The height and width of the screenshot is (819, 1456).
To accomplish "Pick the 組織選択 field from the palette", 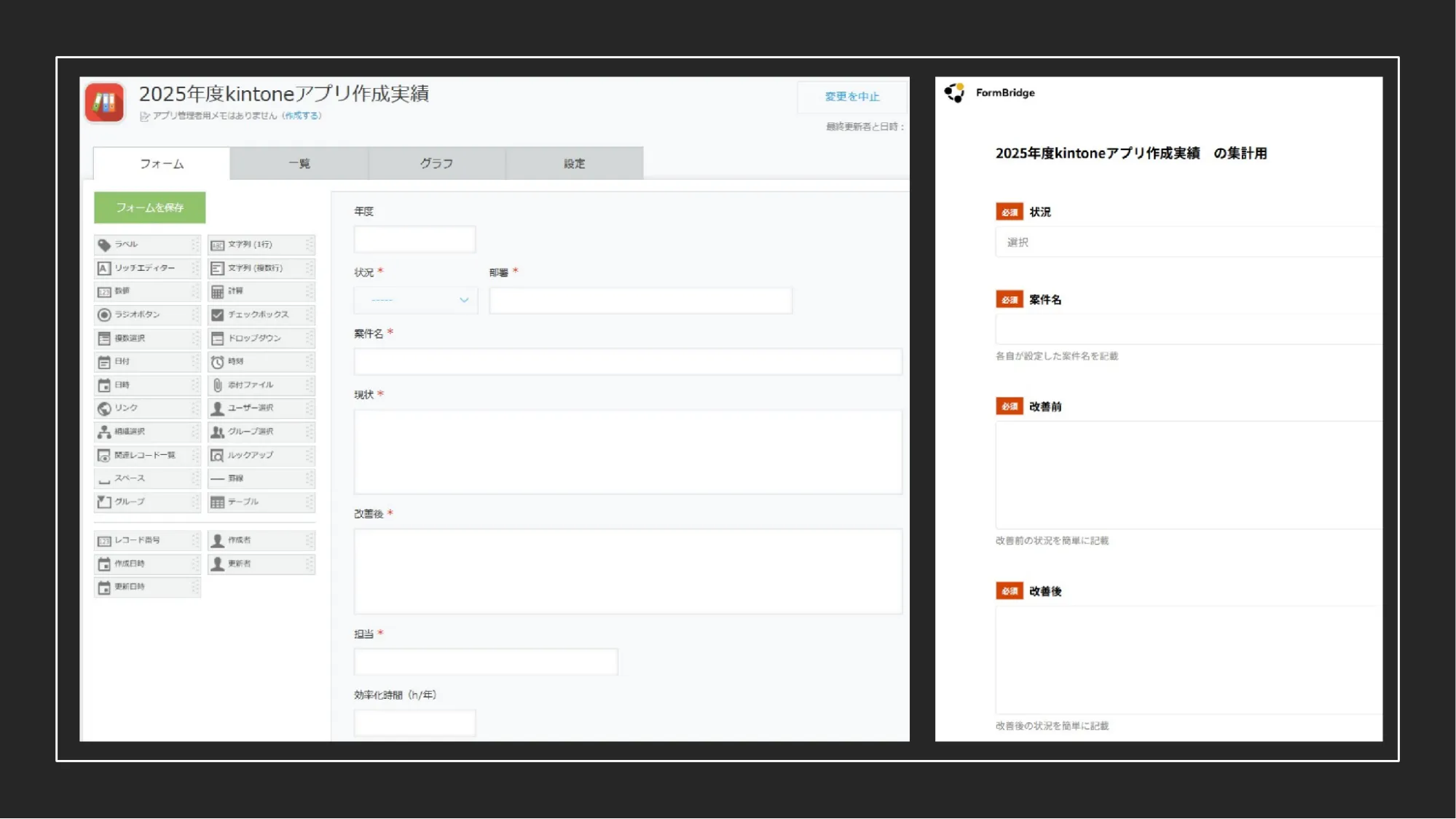I will pyautogui.click(x=147, y=432).
